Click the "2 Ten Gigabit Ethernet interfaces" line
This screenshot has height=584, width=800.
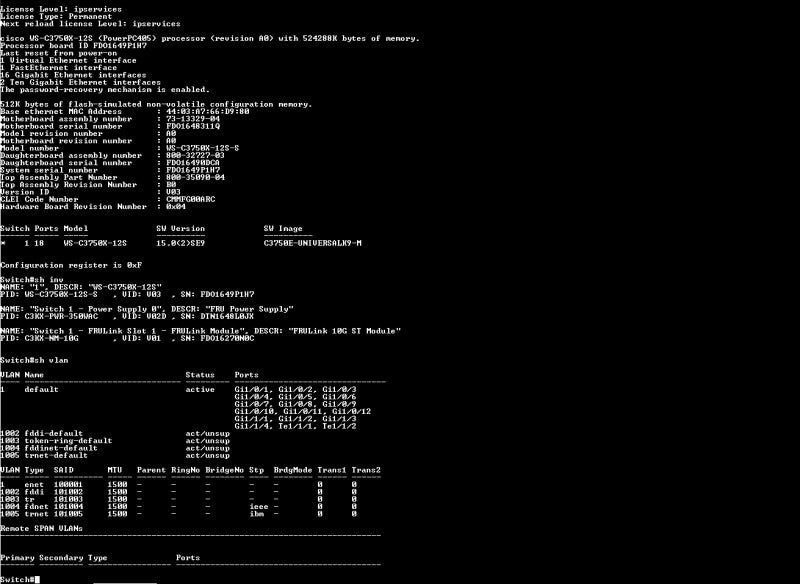(81, 82)
